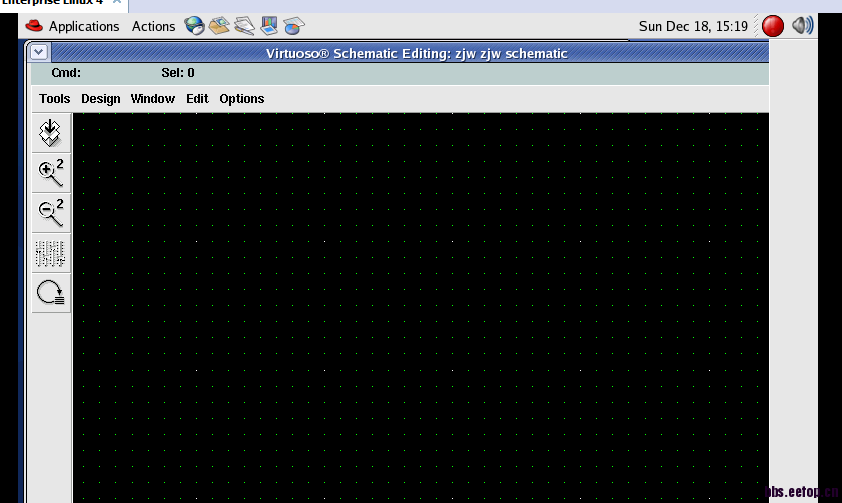Select the Zoom In by 2 tool
Viewport: 842px width, 503px height.
(50, 173)
